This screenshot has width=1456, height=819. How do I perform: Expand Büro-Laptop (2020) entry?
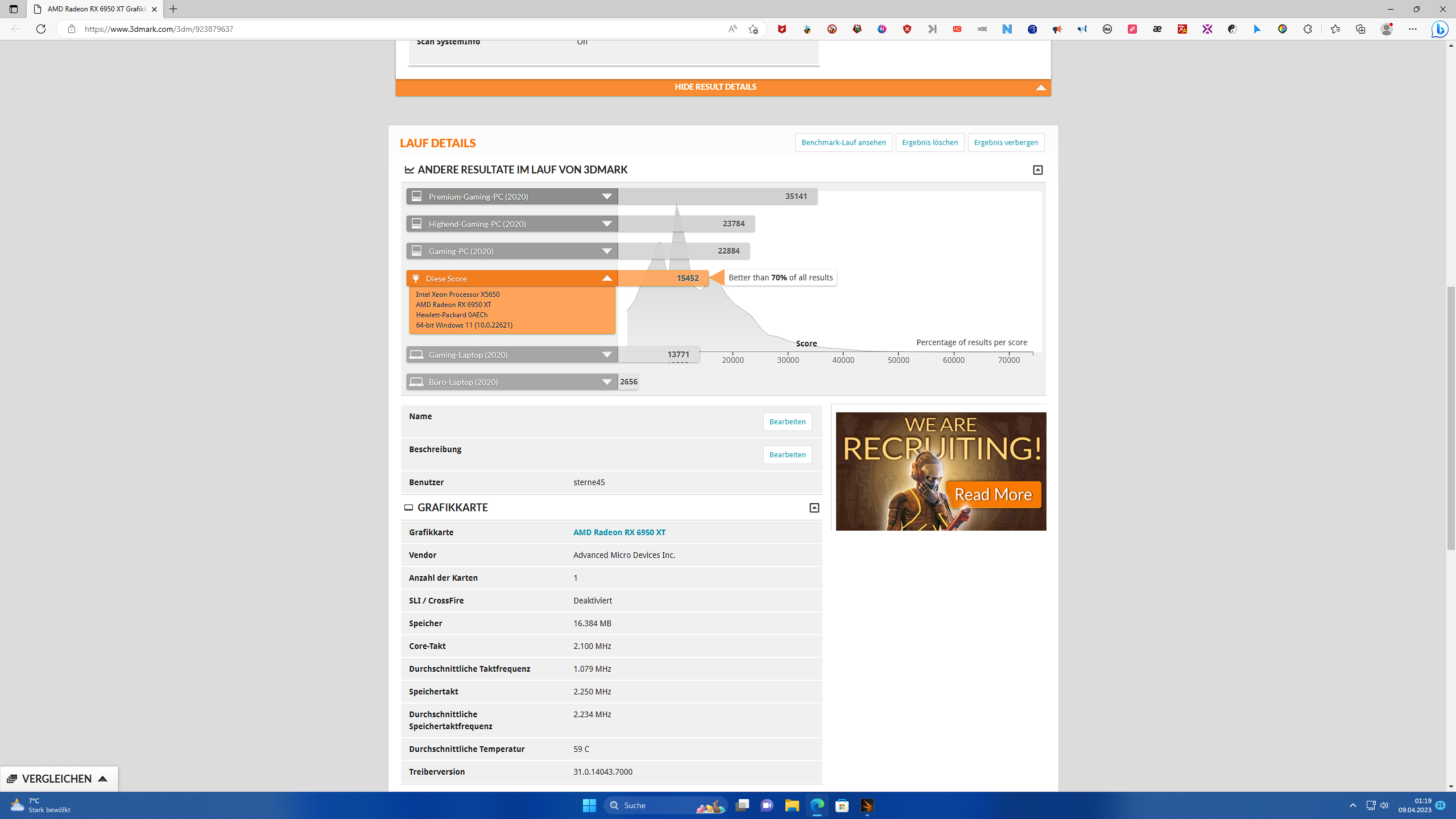(607, 382)
